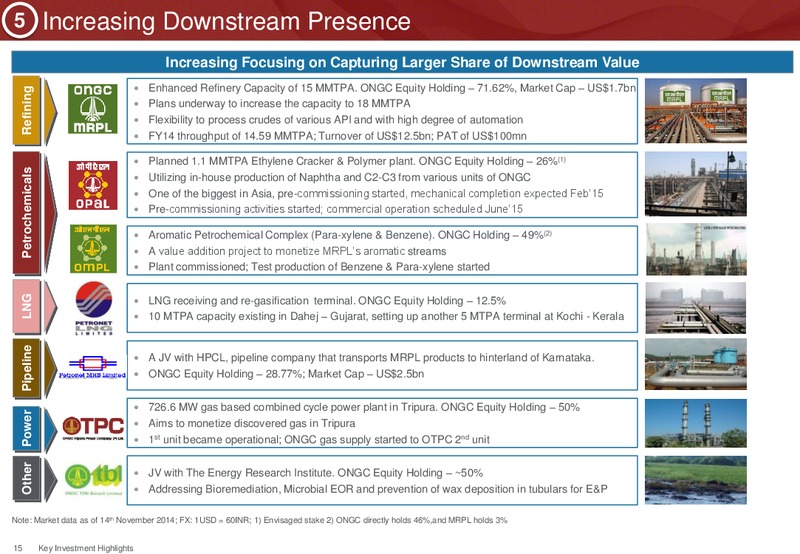Click 'Aromatic Petrochemical Complex' bullet
800x554 pixels.
(350, 235)
